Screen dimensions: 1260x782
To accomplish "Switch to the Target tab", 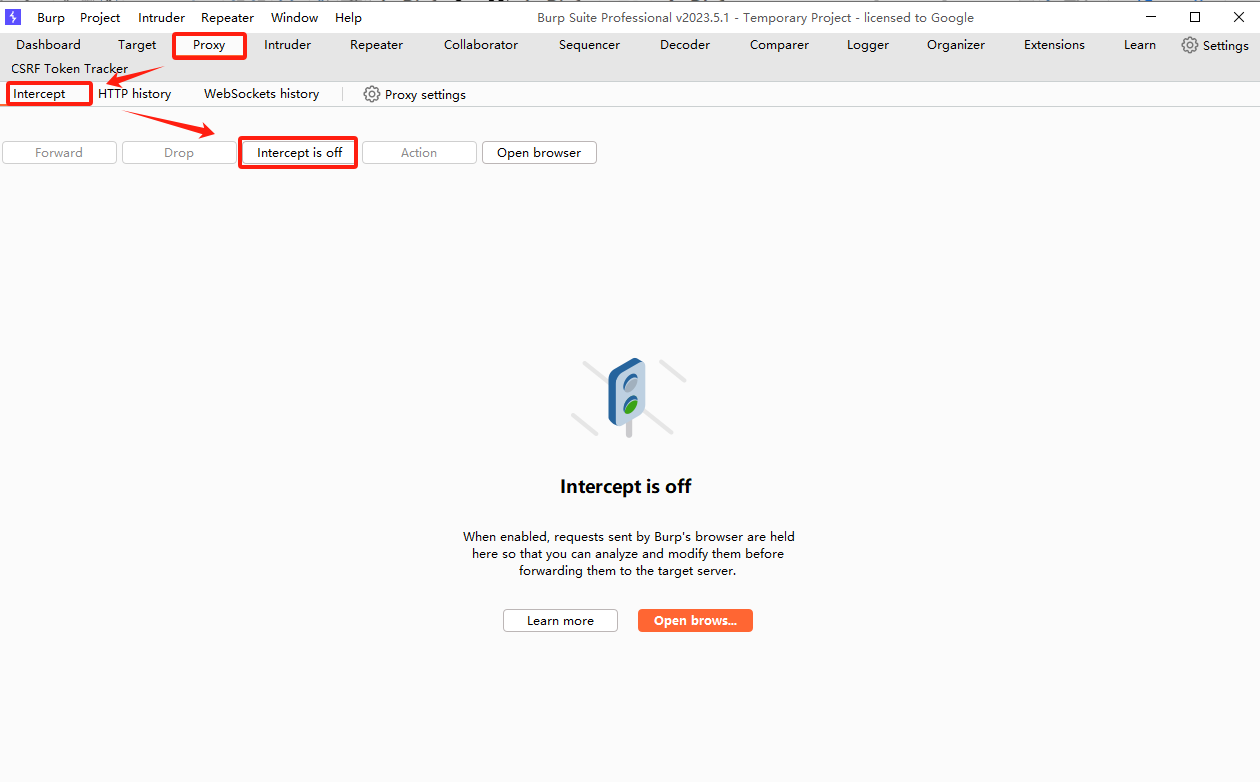I will tap(137, 45).
